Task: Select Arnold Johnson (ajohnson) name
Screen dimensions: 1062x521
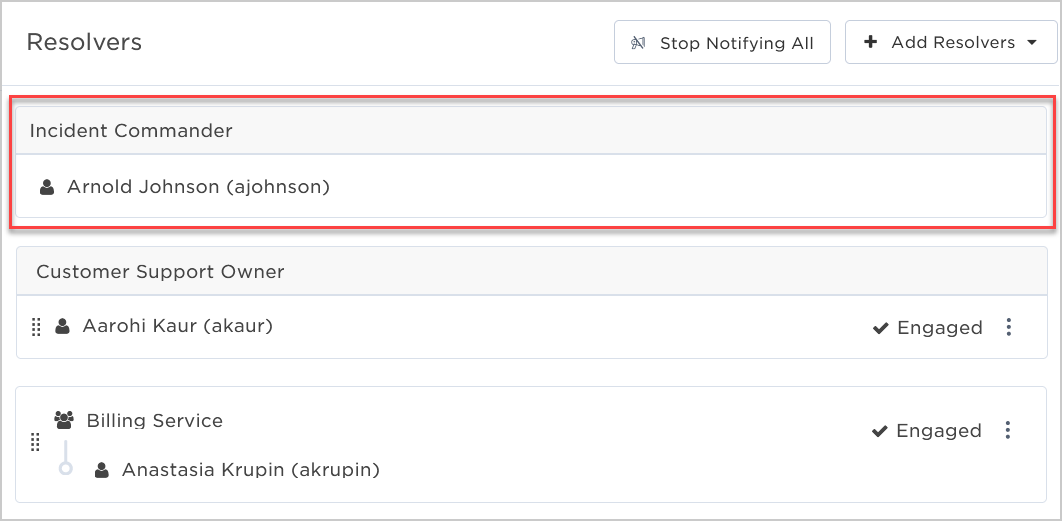Action: point(198,187)
